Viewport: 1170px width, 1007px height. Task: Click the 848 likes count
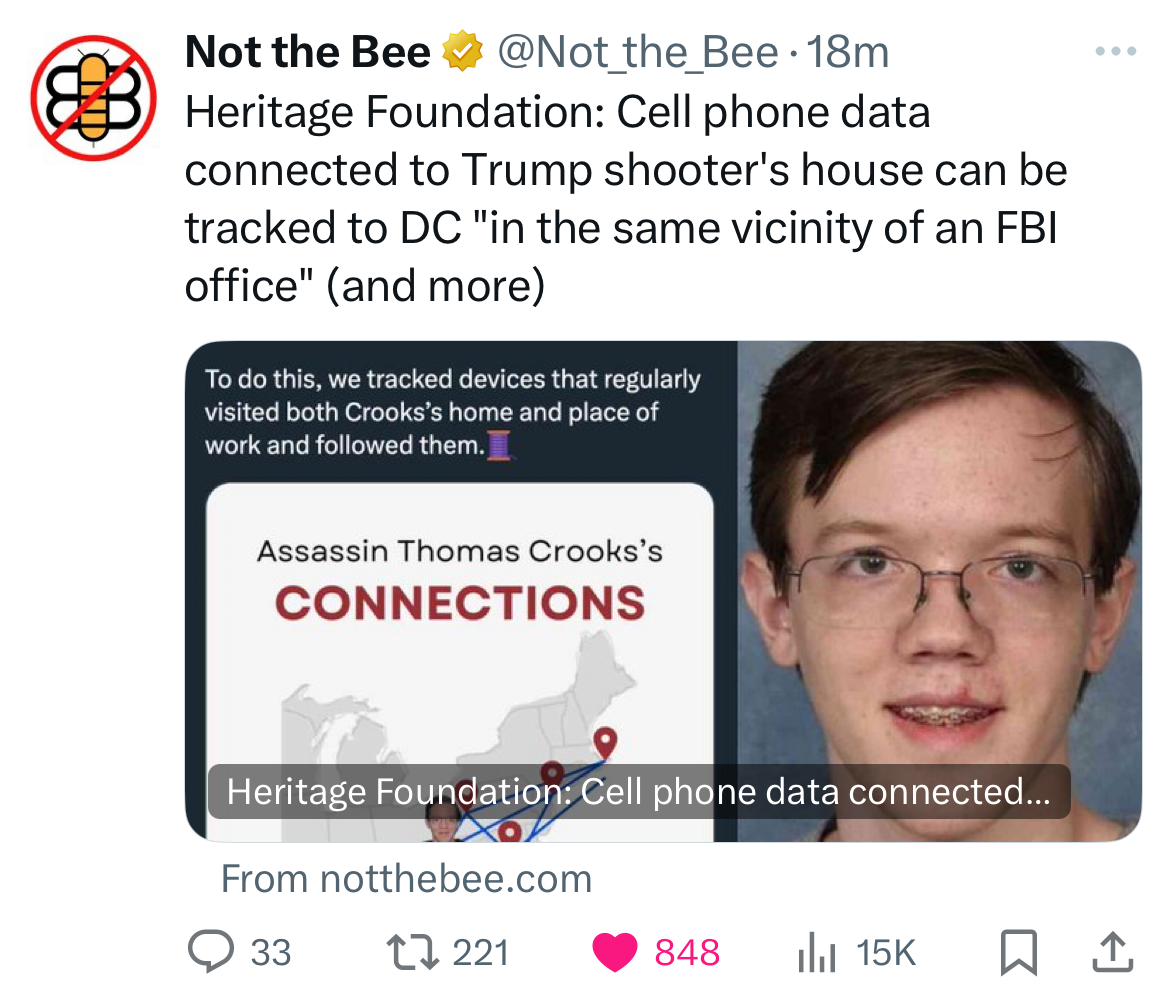[x=686, y=953]
